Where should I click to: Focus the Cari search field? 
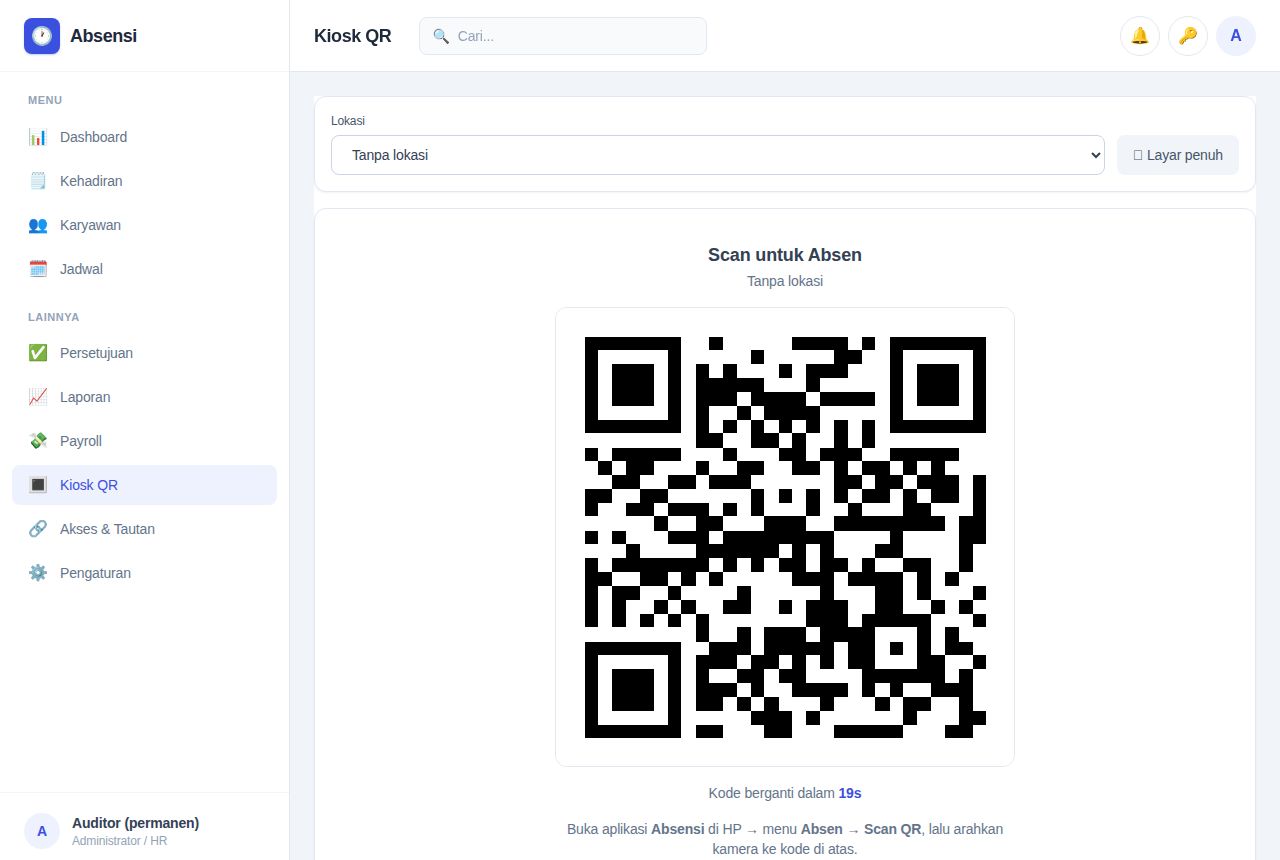coord(563,36)
